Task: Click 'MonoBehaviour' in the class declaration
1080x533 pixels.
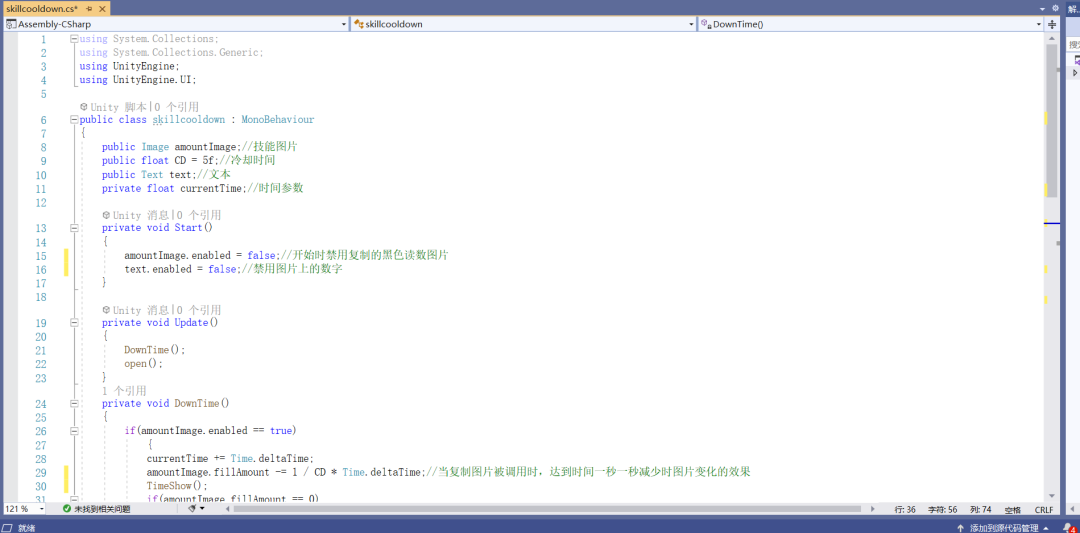Action: (x=278, y=120)
